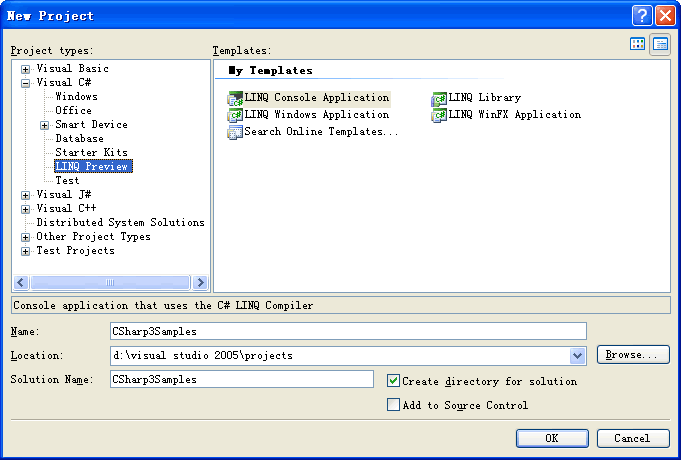Select Distributed System Solutions
The width and height of the screenshot is (681, 460).
[x=120, y=222]
